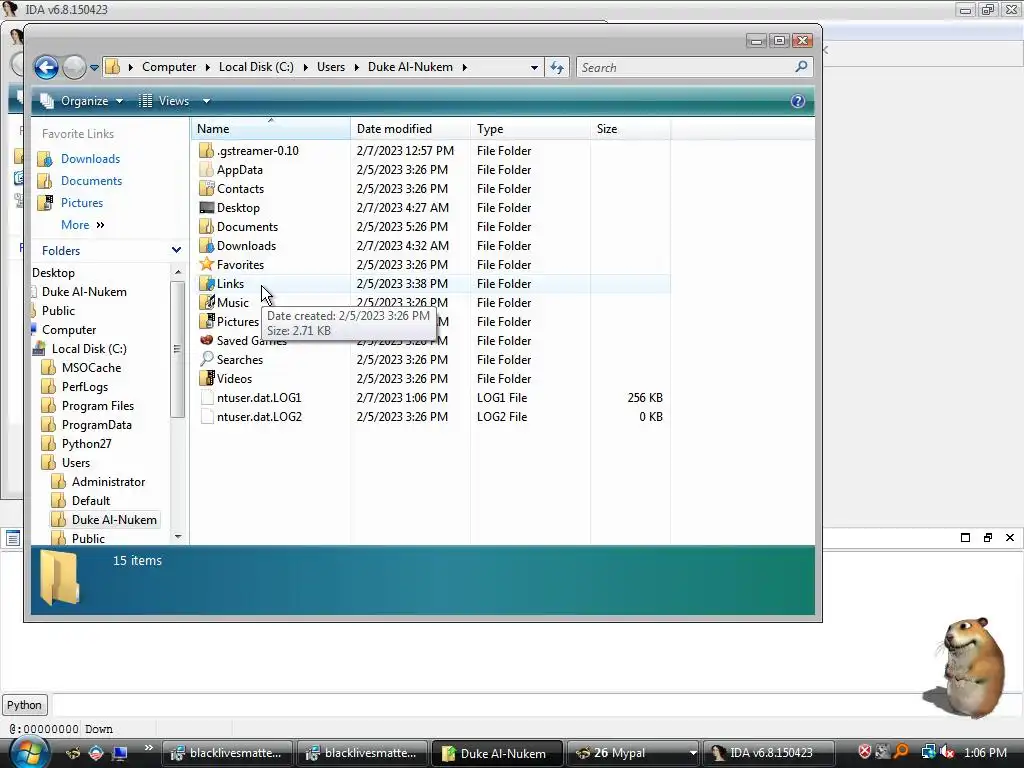Select Python27 folder in tree

click(x=86, y=443)
